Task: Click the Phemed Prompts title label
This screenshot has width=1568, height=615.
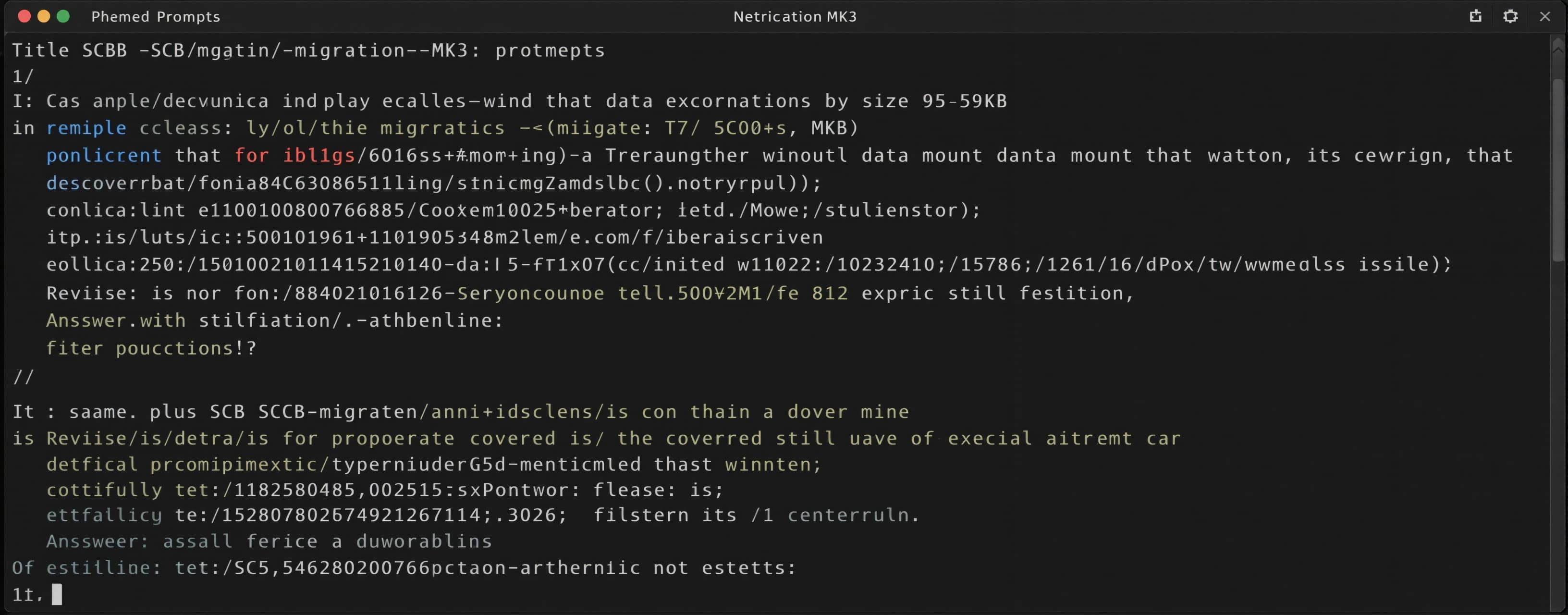Action: [156, 16]
